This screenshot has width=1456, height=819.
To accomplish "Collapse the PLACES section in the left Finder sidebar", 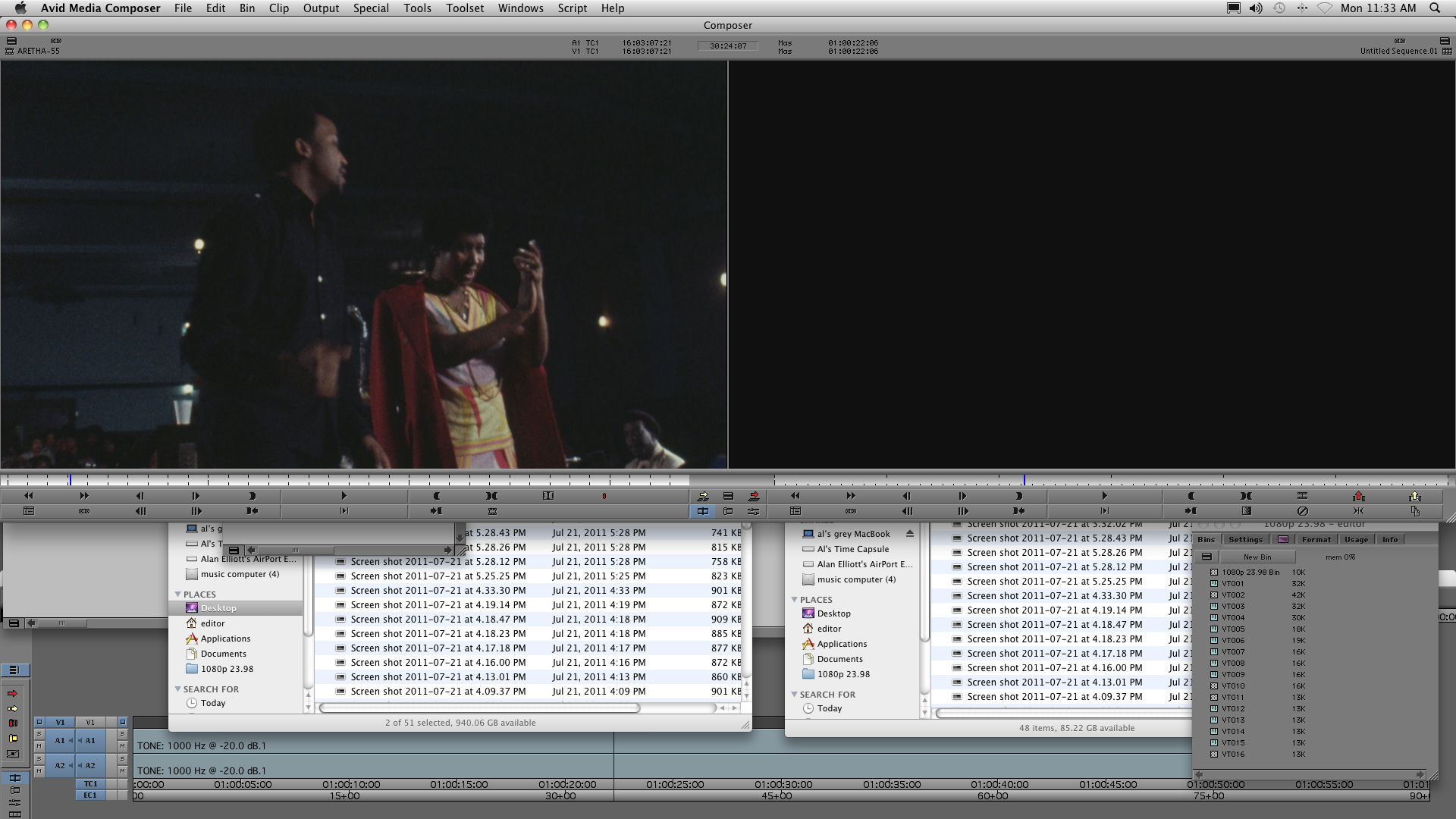I will coord(178,595).
